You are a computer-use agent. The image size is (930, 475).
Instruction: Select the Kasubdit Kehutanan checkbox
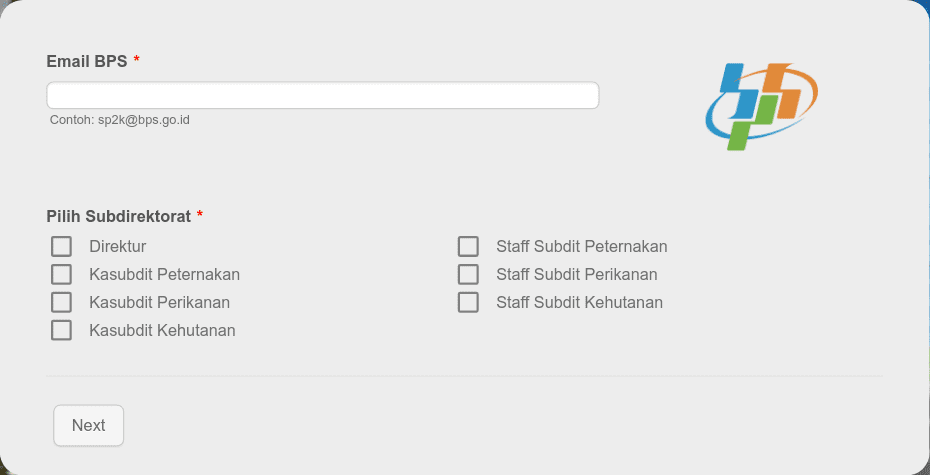point(61,330)
